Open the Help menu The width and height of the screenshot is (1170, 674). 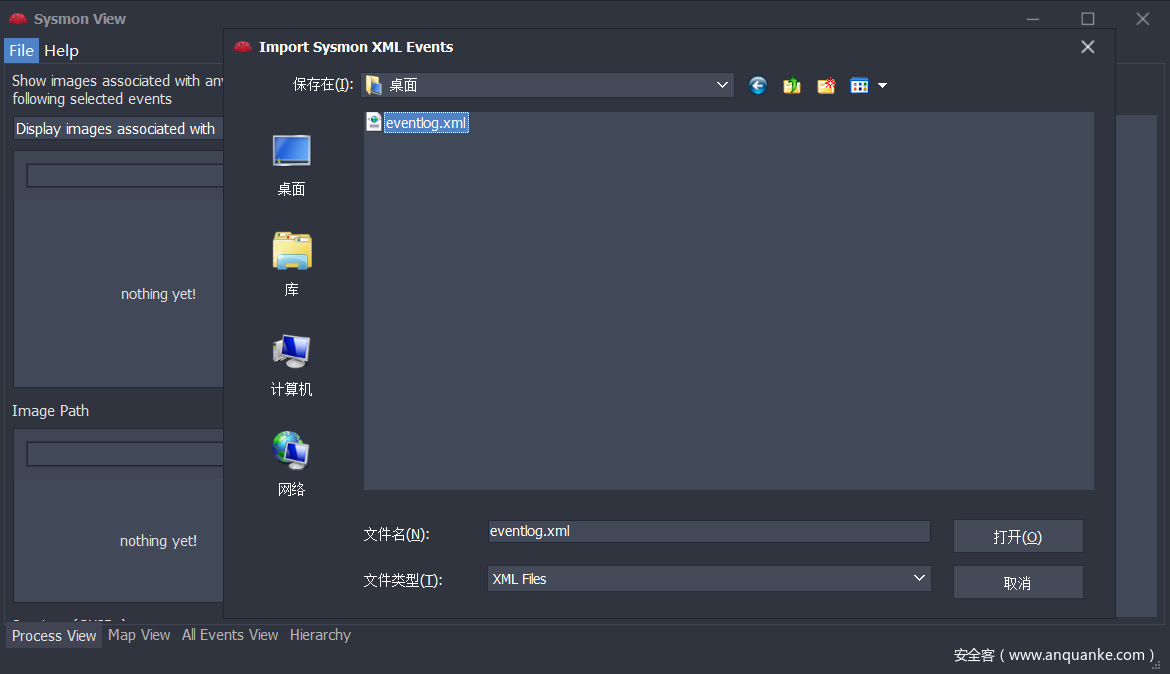[x=61, y=51]
